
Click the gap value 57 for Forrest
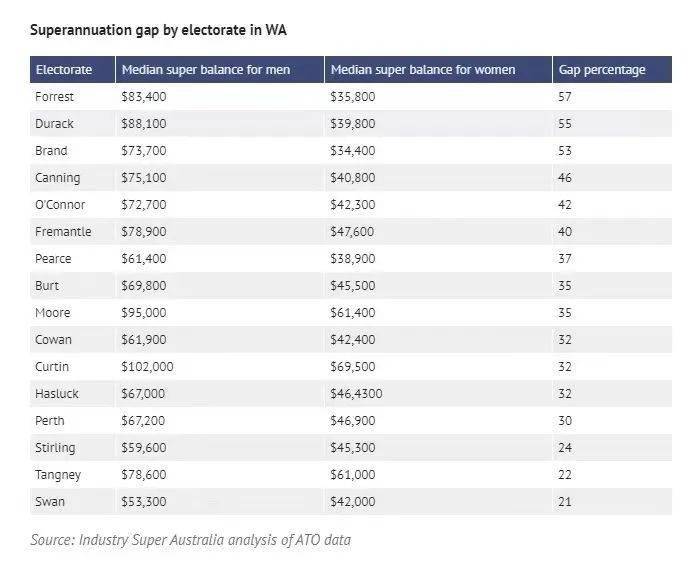565,96
